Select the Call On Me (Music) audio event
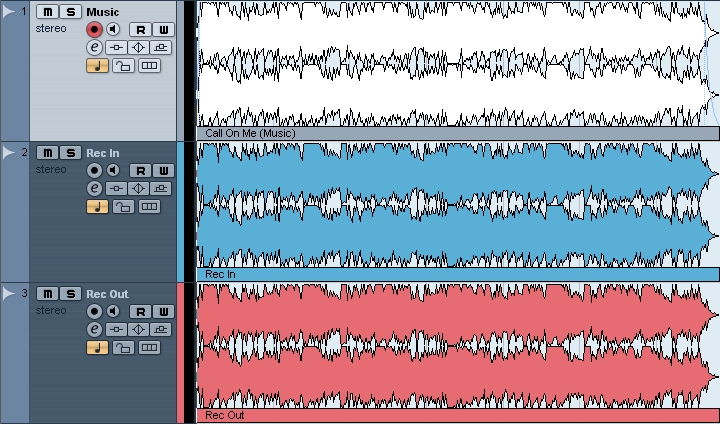This screenshot has width=720, height=424. [x=458, y=70]
